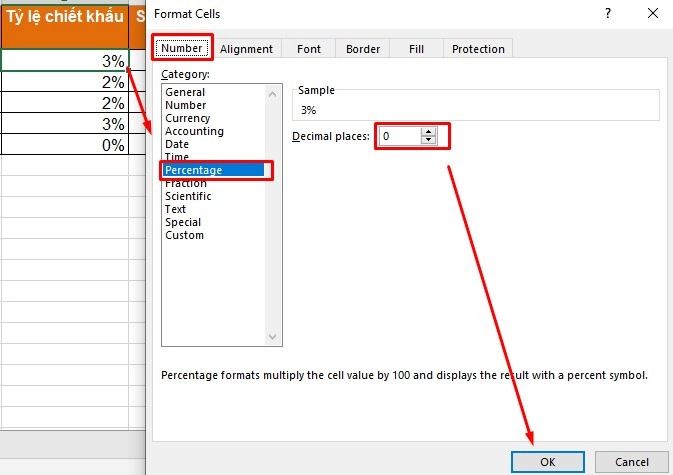Go to the Border tab

pyautogui.click(x=362, y=49)
